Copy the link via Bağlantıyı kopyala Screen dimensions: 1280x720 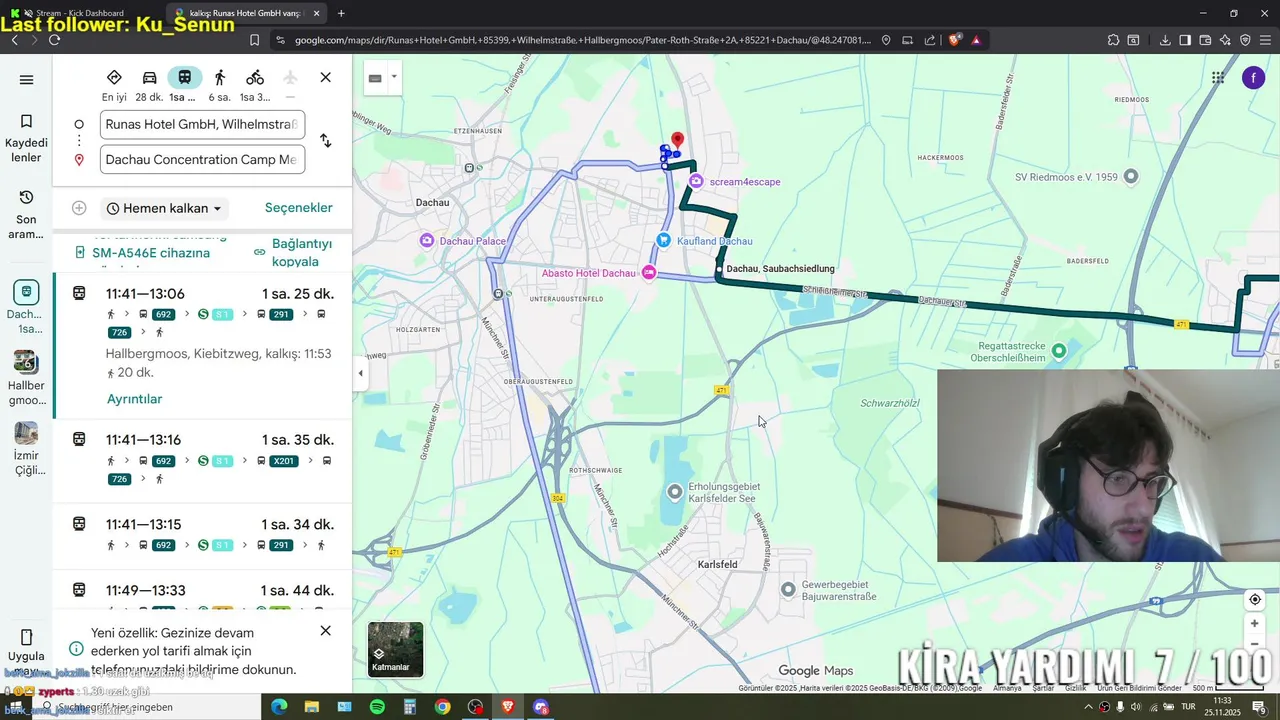coord(294,252)
